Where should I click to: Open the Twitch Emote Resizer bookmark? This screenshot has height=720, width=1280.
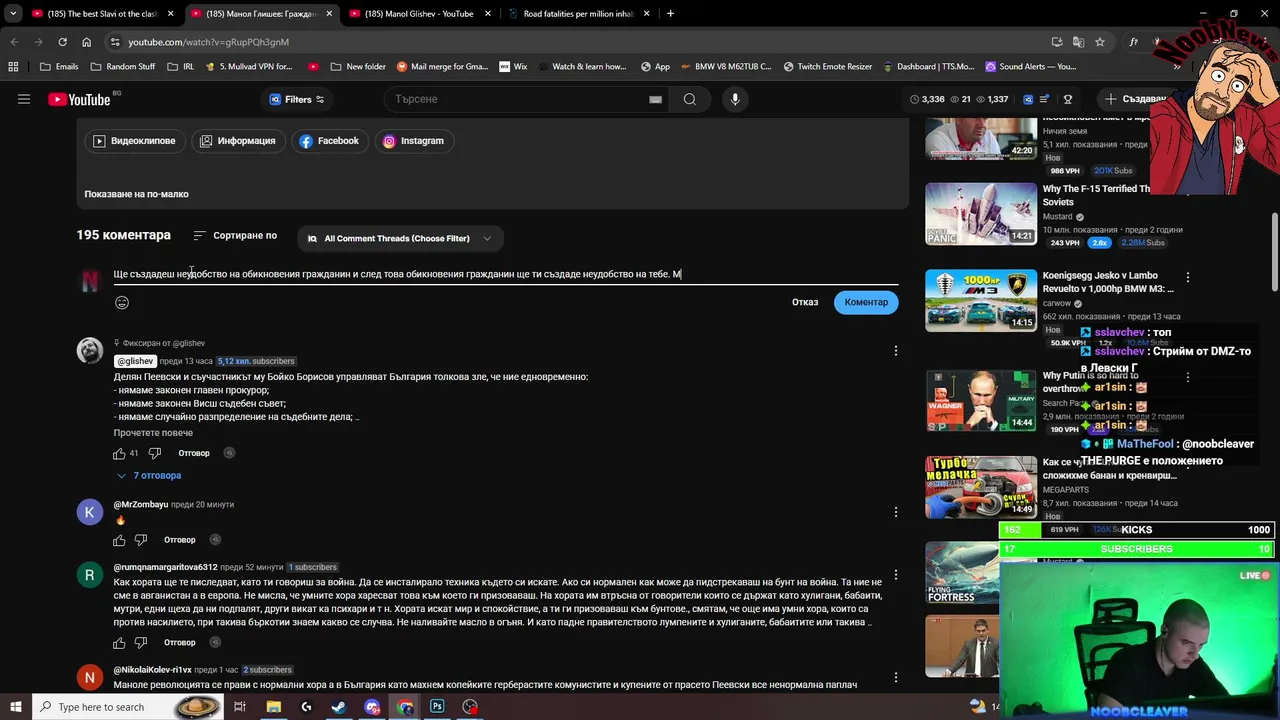click(828, 67)
